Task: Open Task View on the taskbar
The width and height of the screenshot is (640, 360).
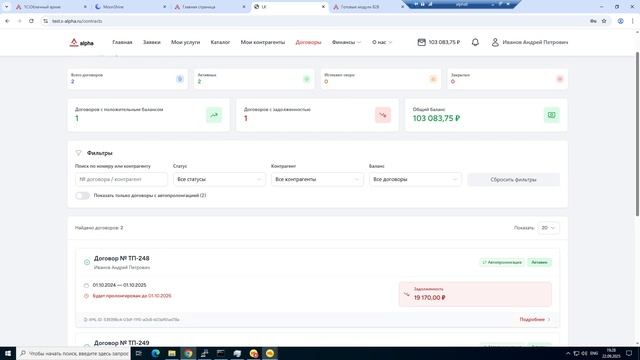Action: coord(139,353)
